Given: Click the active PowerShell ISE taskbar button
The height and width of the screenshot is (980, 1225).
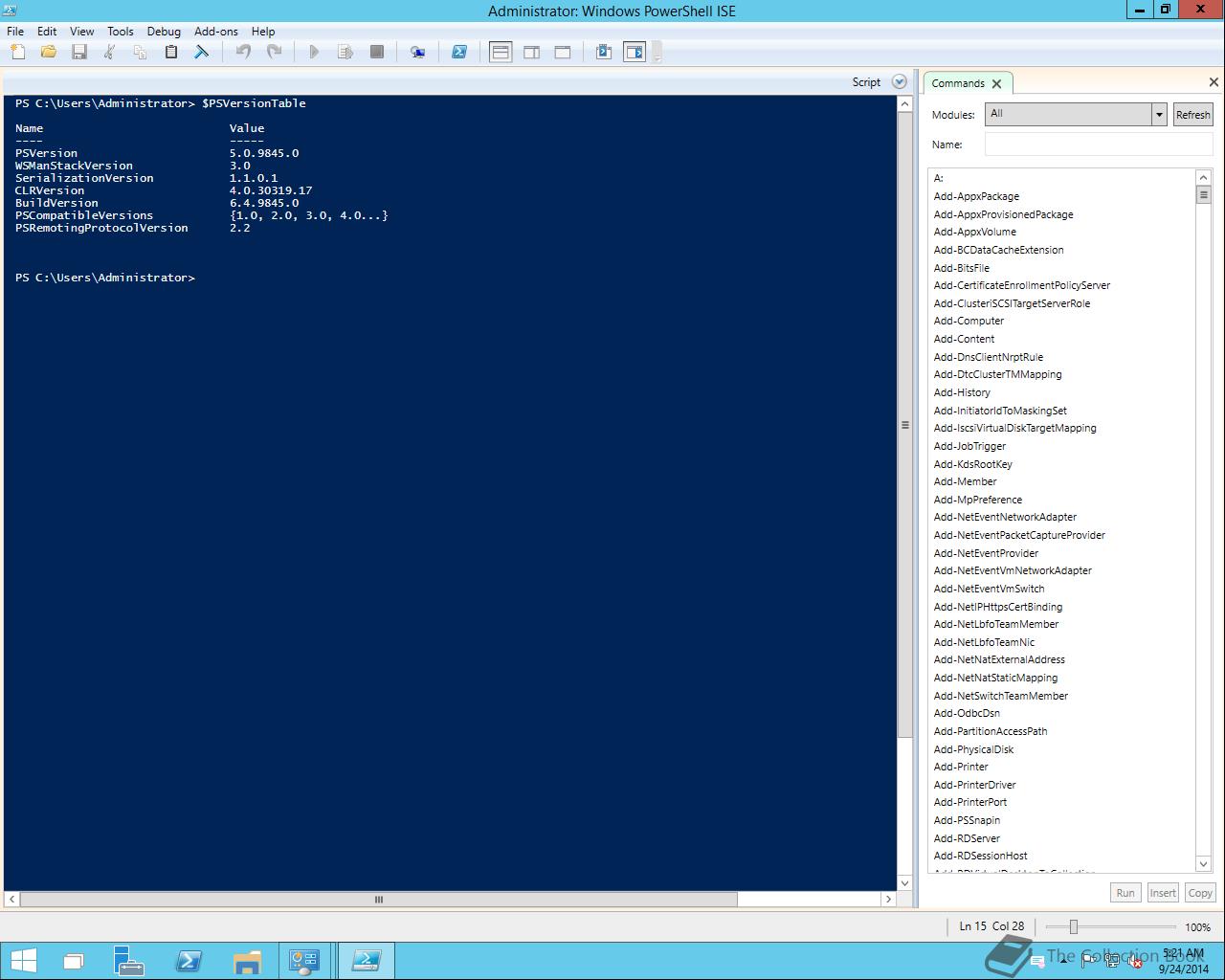Looking at the screenshot, I should click(x=367, y=961).
